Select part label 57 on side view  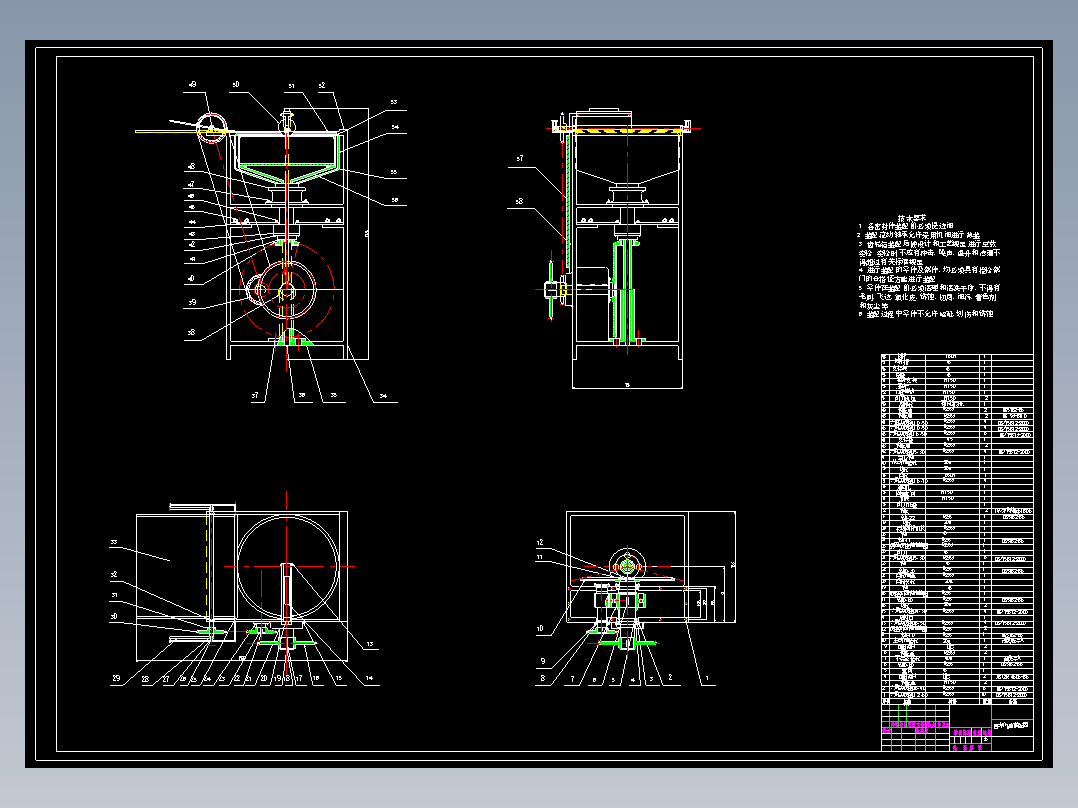coord(520,158)
